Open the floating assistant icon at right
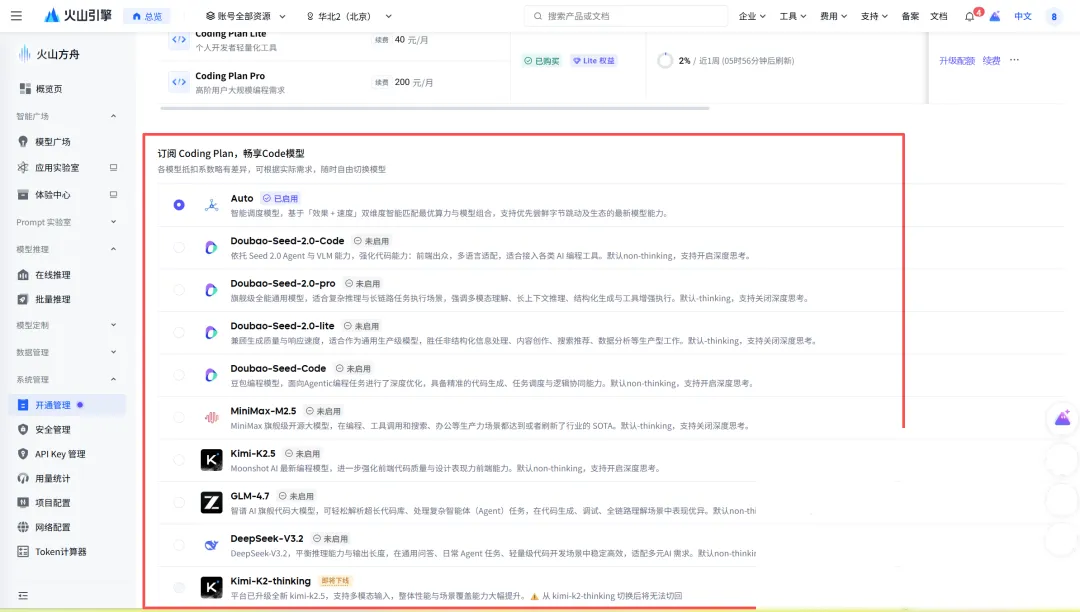 click(x=1063, y=418)
